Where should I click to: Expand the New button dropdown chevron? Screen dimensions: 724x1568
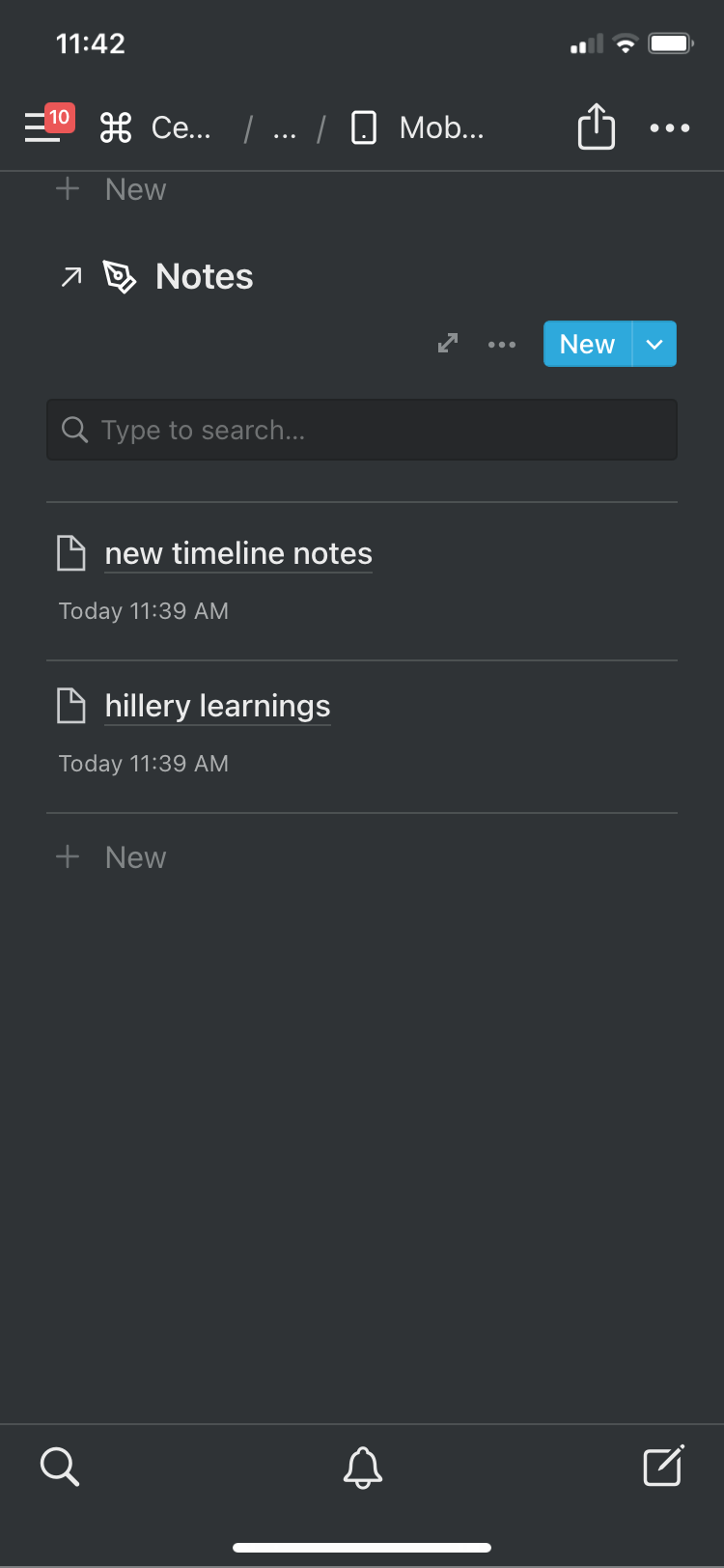point(654,343)
